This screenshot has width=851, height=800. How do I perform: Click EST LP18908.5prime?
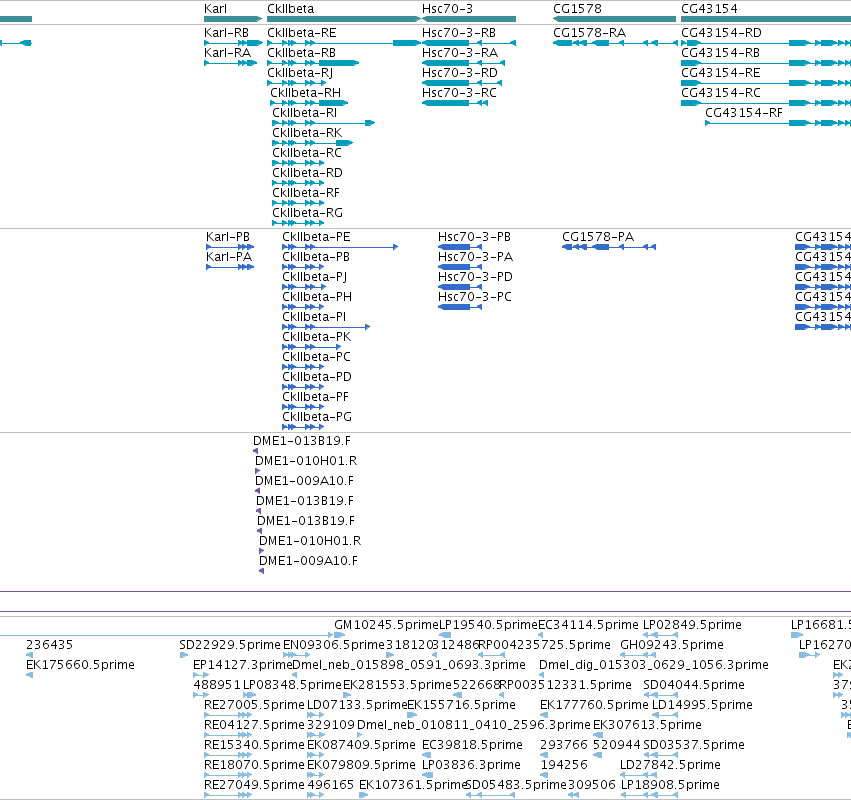[x=671, y=785]
